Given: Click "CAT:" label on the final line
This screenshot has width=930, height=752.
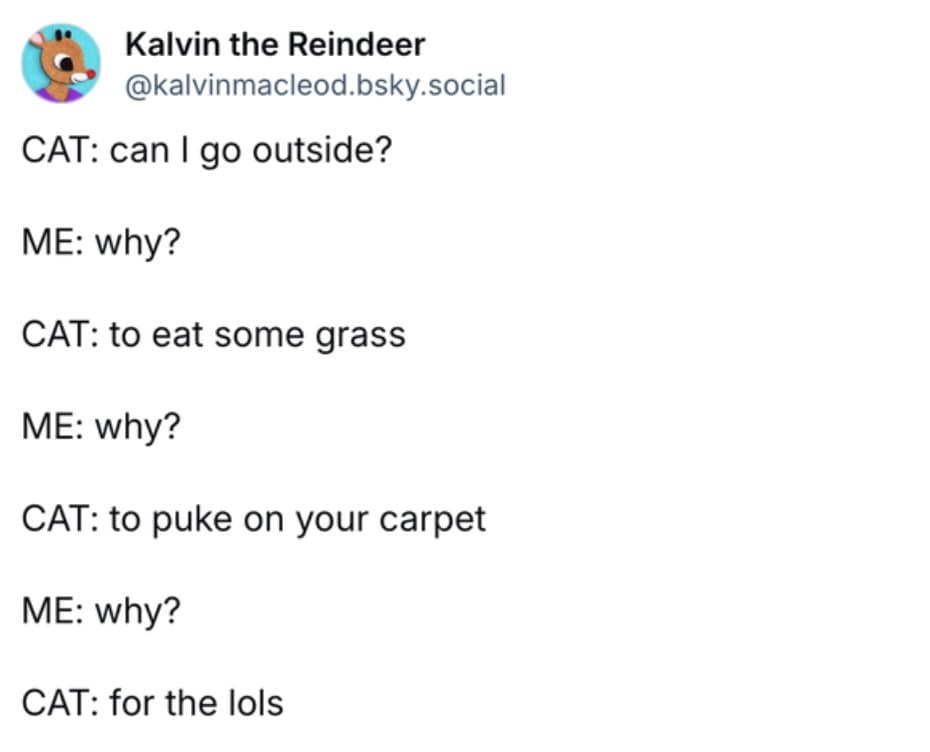Looking at the screenshot, I should [58, 703].
